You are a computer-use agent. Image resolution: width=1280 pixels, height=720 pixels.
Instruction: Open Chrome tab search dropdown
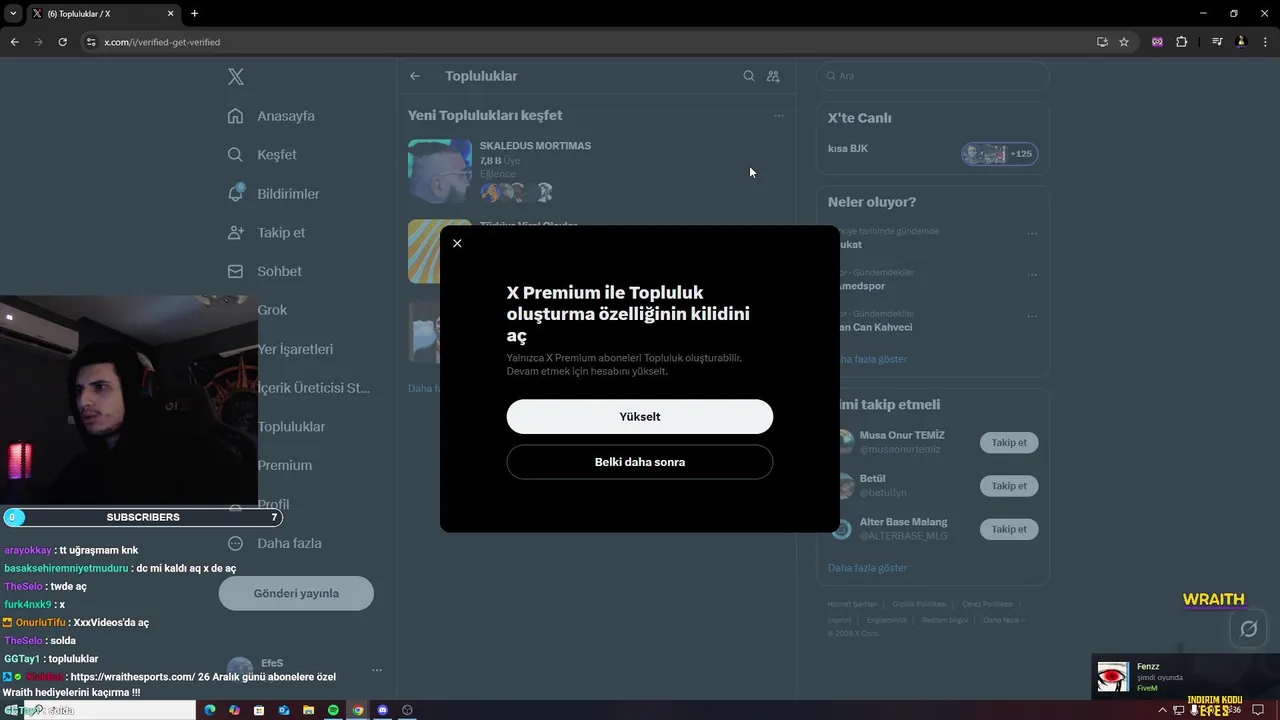coord(13,14)
